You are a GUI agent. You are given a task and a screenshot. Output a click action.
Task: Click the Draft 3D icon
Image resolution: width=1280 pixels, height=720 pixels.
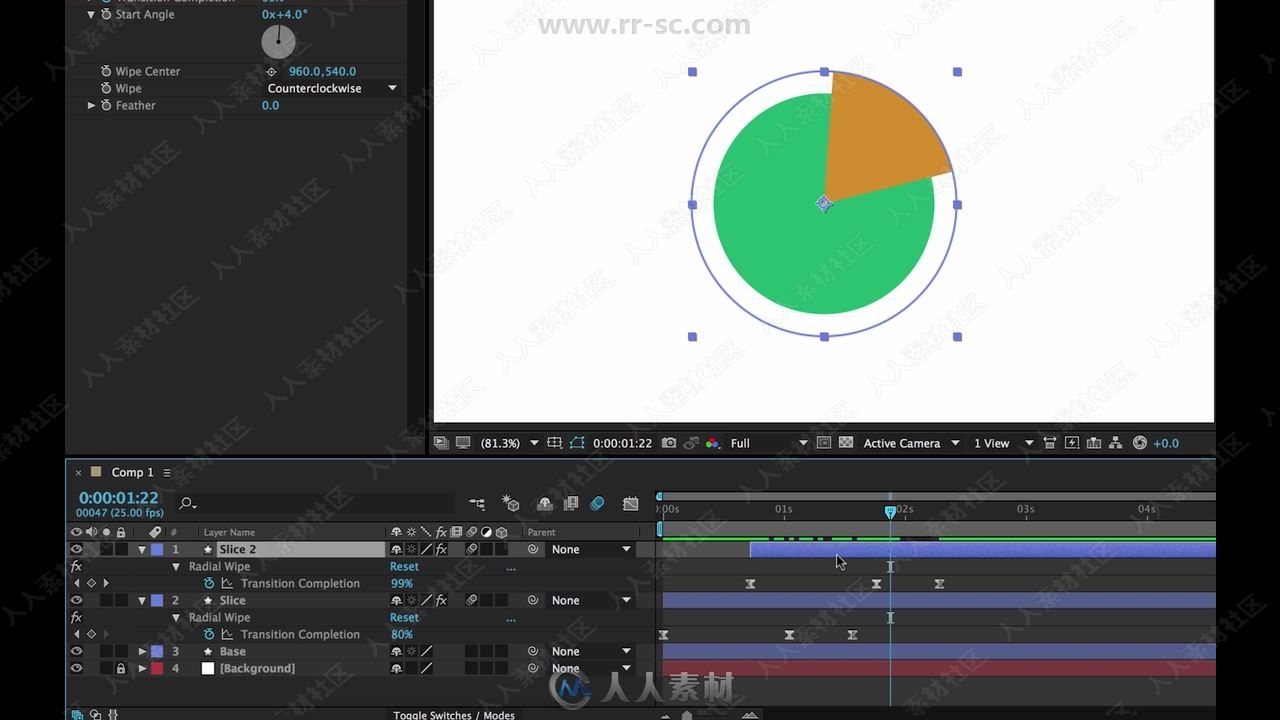click(x=511, y=504)
